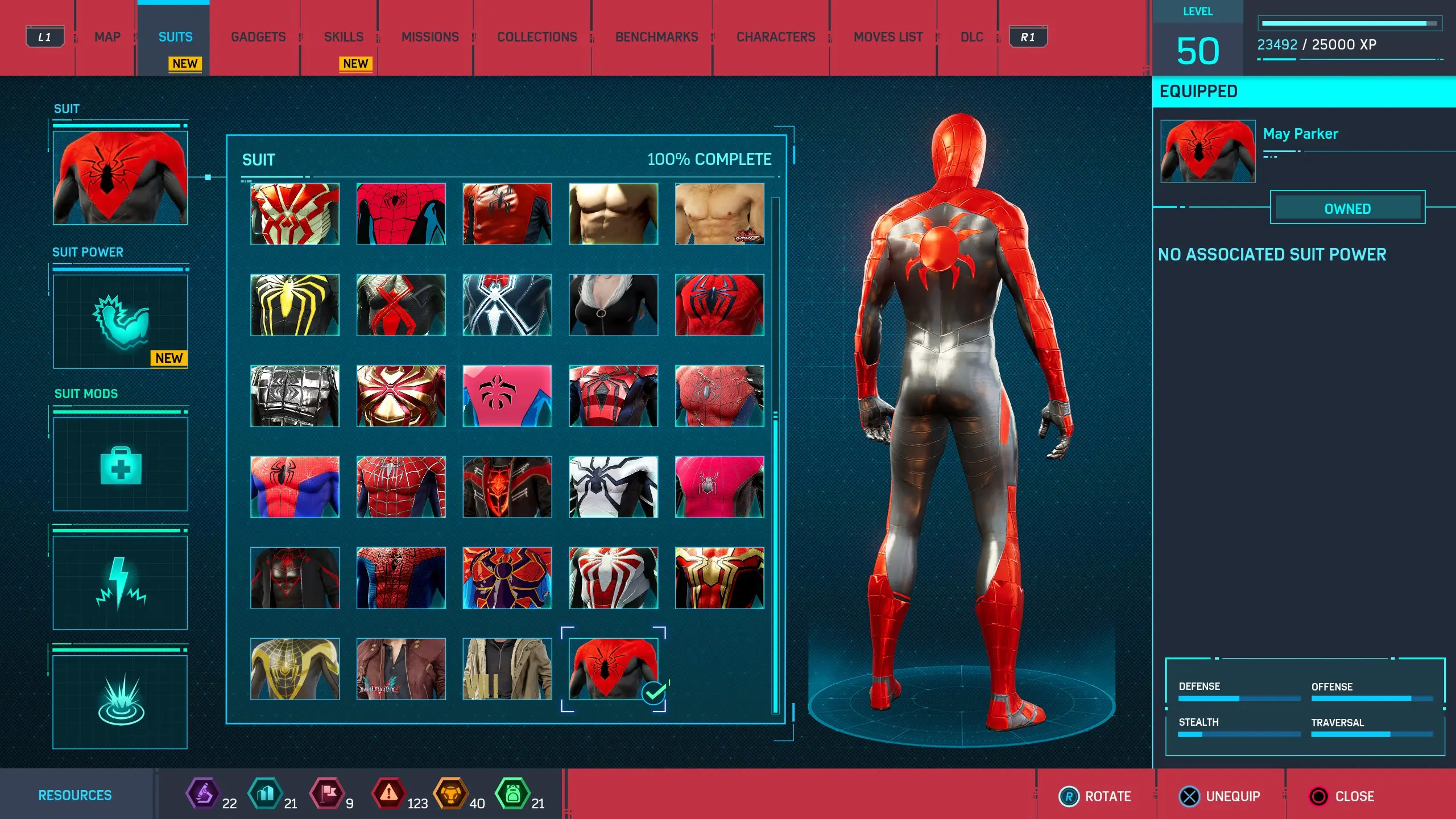1456x819 pixels.
Task: Pick the navy suit with white spider
Action: click(507, 305)
